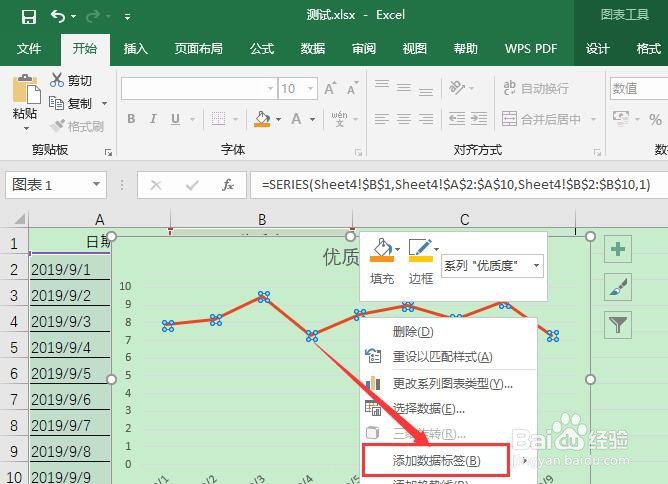This screenshot has height=484, width=668.
Task: Open the chart tools 设计 tab
Action: [597, 49]
